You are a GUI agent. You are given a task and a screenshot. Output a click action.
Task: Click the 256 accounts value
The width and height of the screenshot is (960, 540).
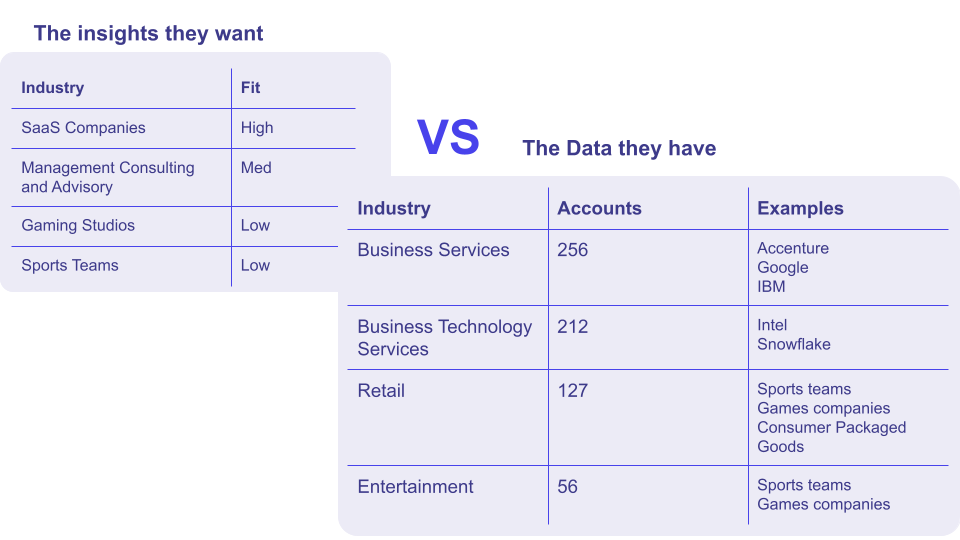(x=572, y=250)
